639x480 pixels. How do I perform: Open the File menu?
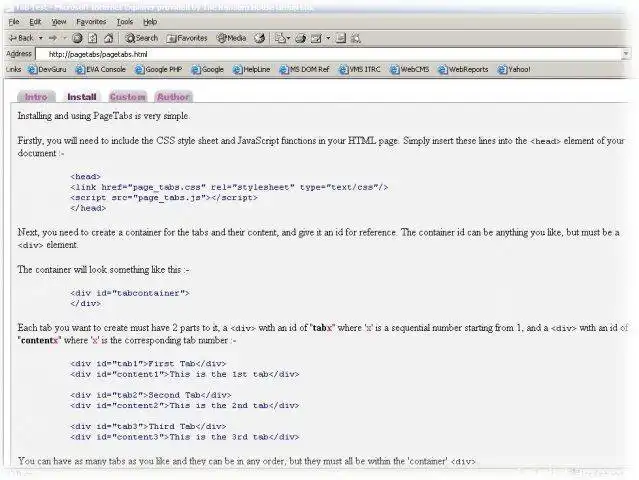pyautogui.click(x=14, y=22)
